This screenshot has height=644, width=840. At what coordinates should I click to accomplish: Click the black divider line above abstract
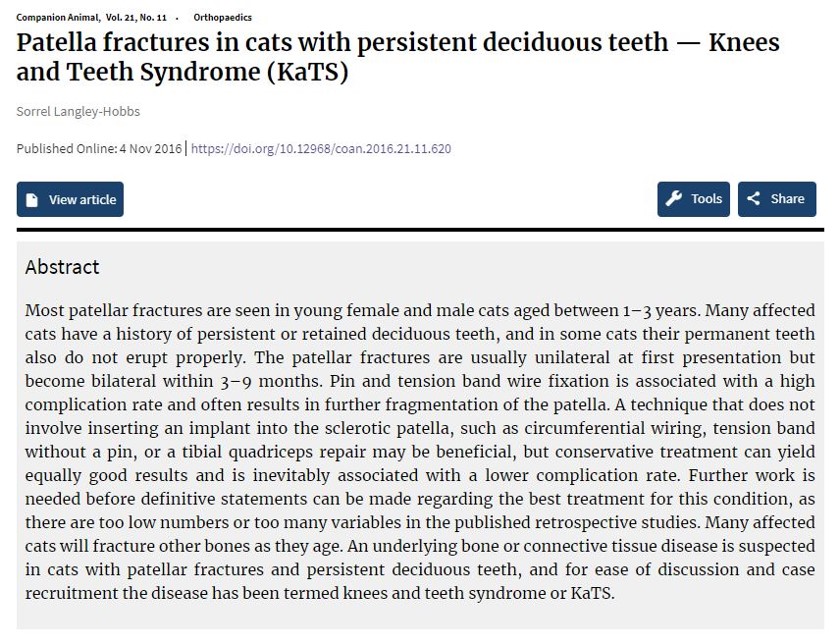420,230
